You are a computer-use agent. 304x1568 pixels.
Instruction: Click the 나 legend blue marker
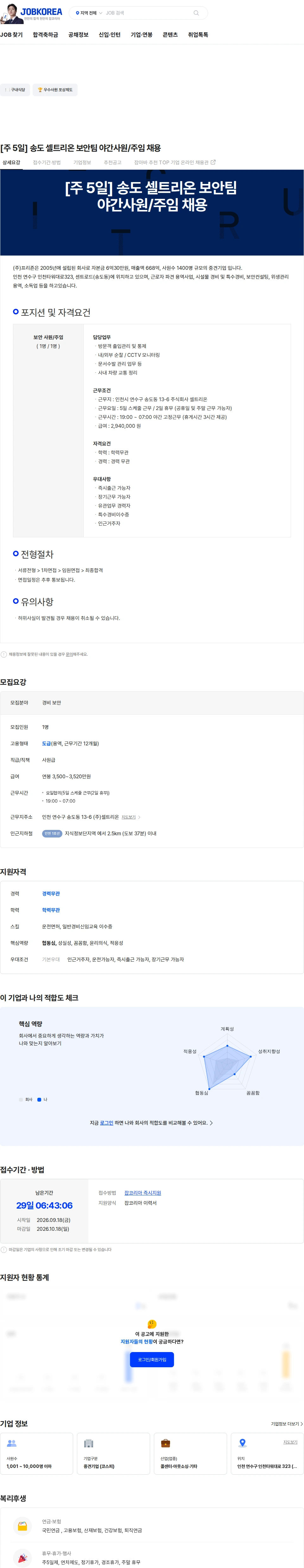coord(39,1099)
